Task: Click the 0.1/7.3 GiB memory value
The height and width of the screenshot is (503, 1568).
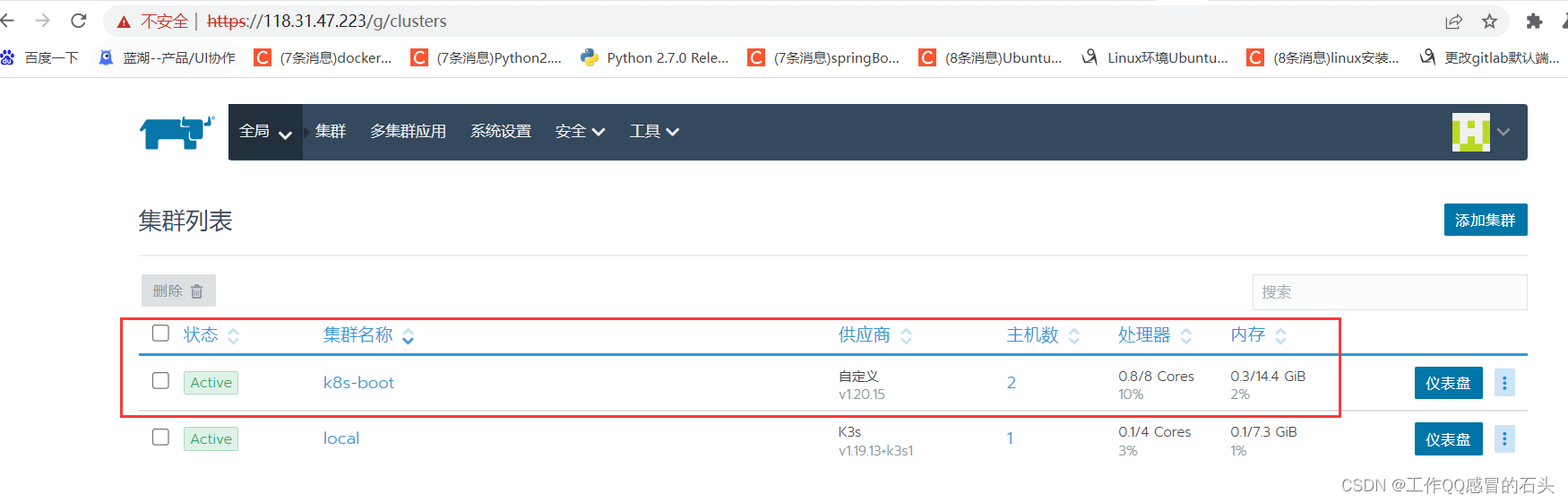Action: pyautogui.click(x=1263, y=432)
